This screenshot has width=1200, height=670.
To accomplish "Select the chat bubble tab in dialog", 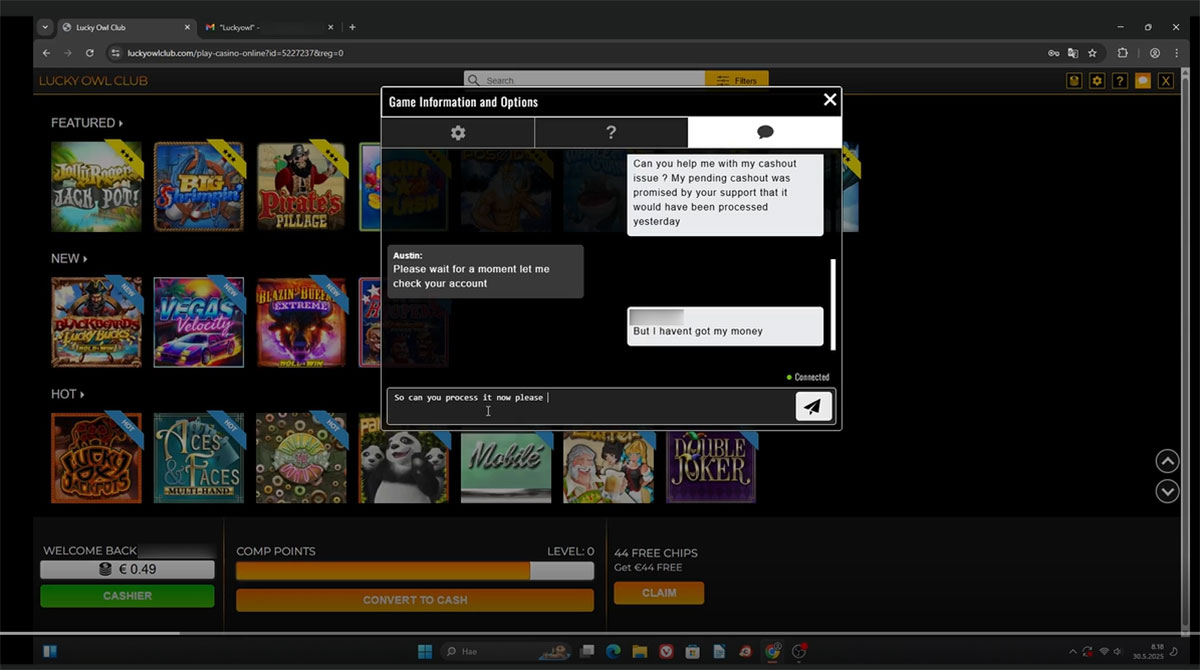I will (x=765, y=132).
